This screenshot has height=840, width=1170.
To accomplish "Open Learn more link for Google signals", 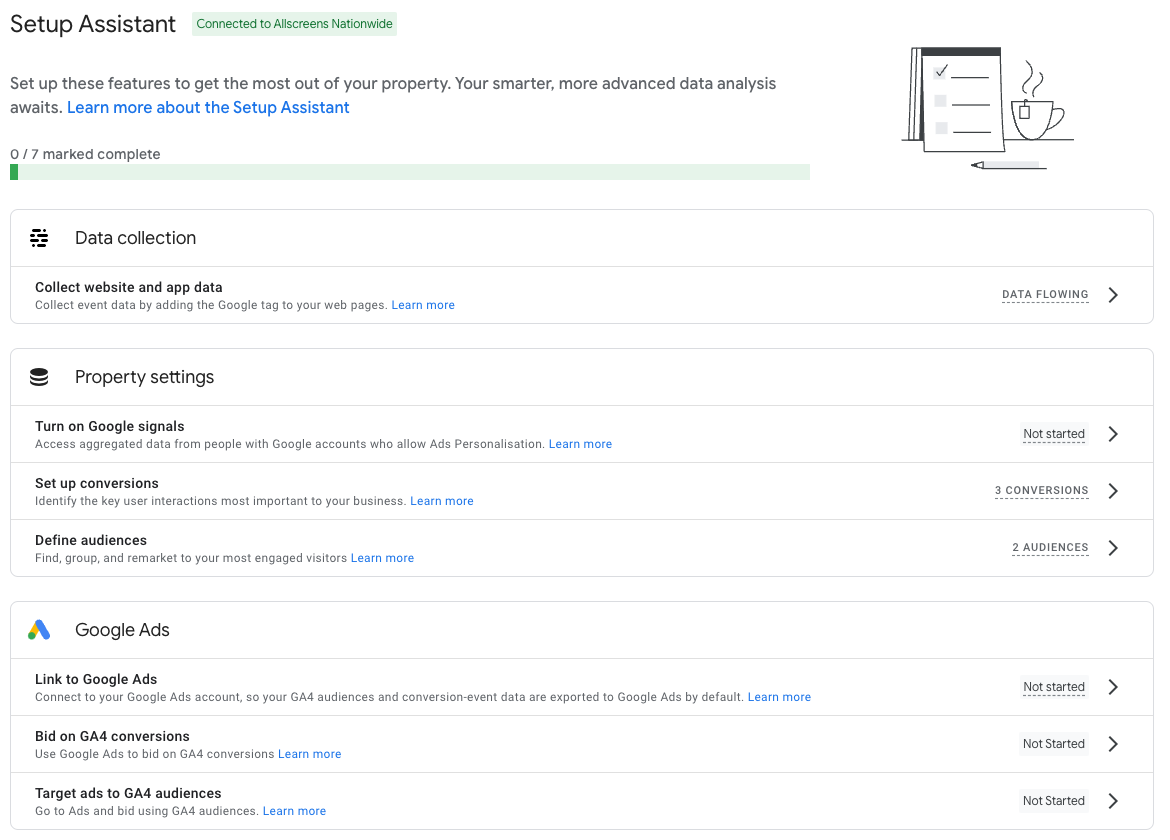I will pyautogui.click(x=581, y=444).
